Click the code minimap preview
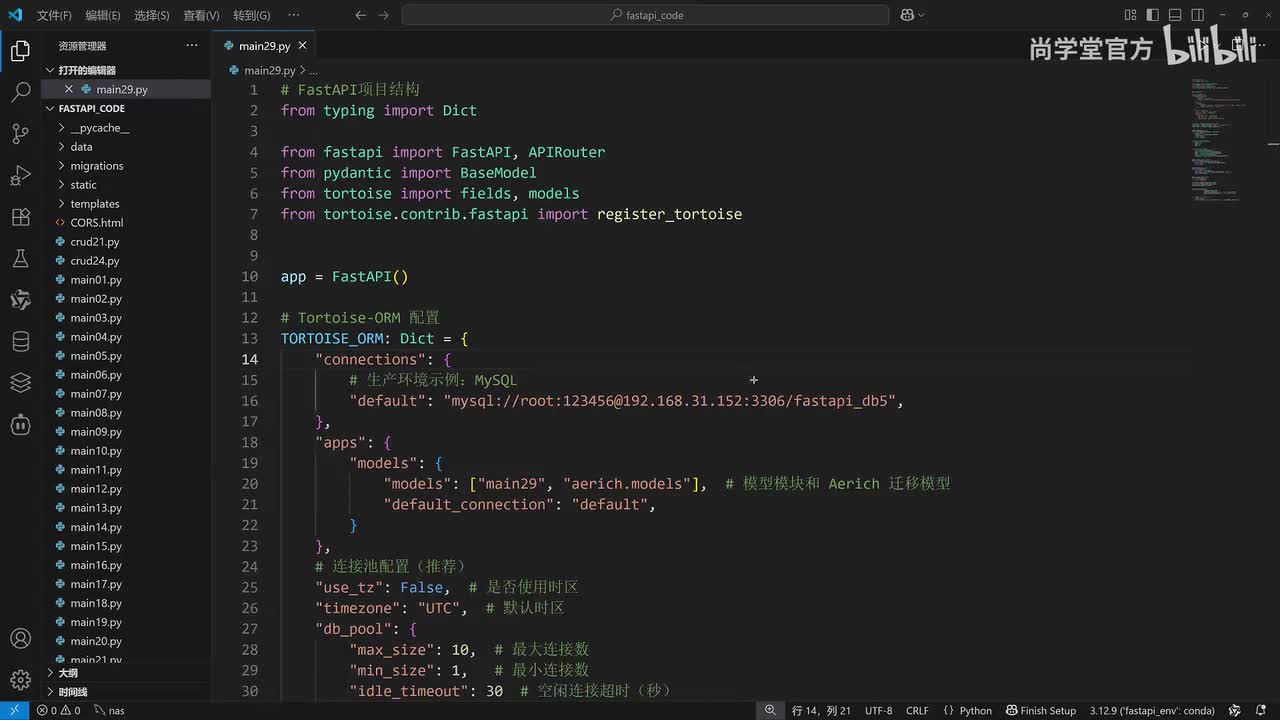The image size is (1280, 720). (x=1221, y=138)
